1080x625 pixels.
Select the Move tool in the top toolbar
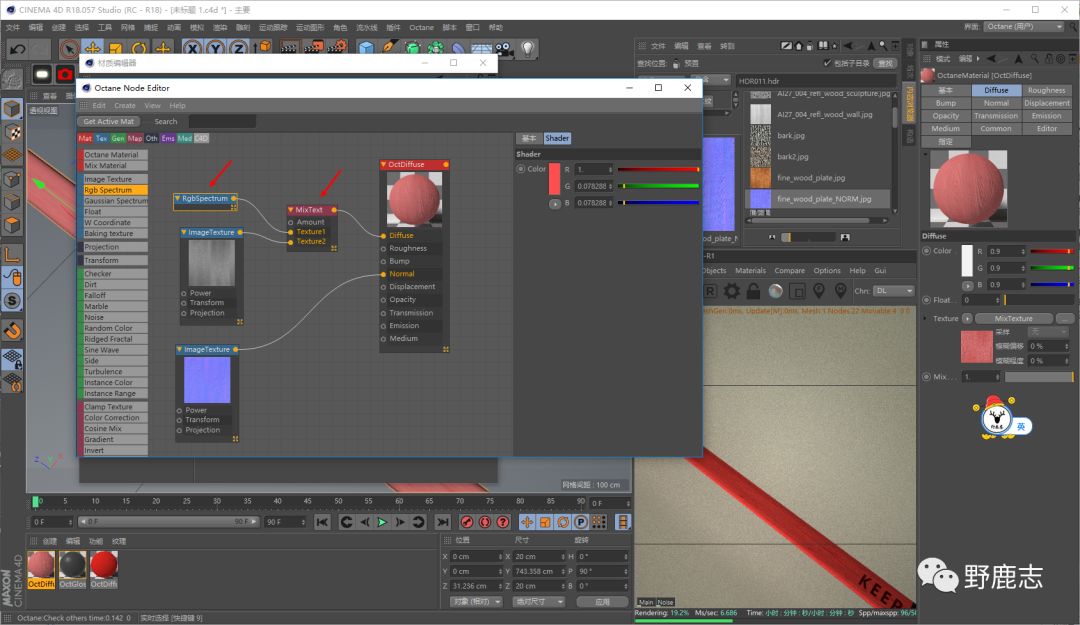[x=92, y=48]
